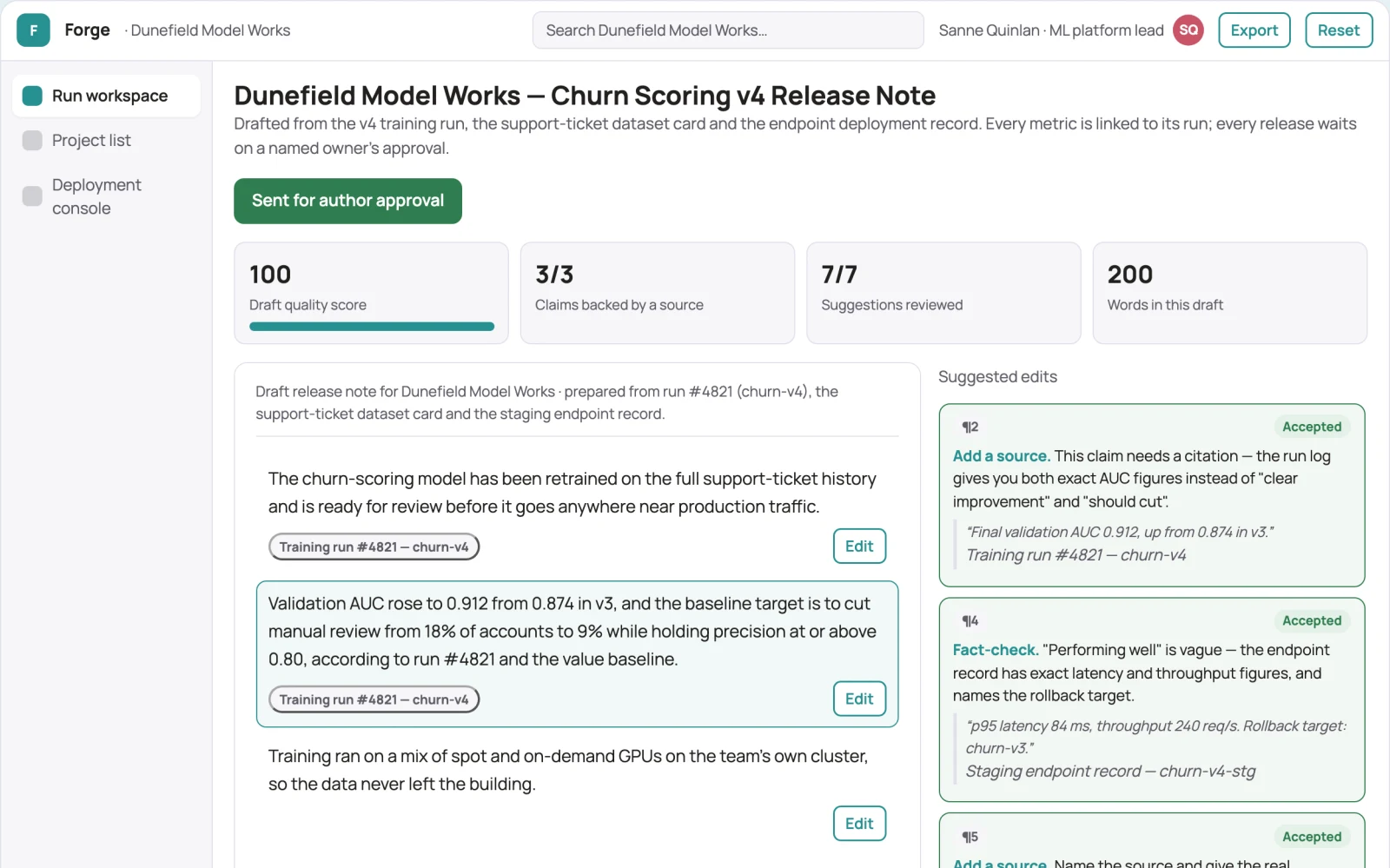Select the Run workspace sidebar icon
This screenshot has height=868, width=1390.
(x=32, y=96)
